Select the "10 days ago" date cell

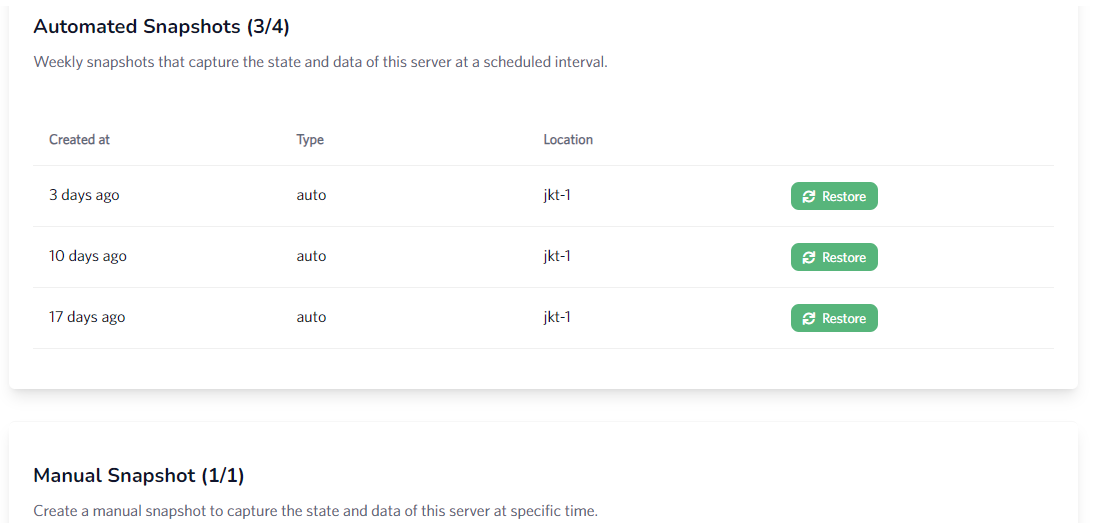(x=87, y=256)
